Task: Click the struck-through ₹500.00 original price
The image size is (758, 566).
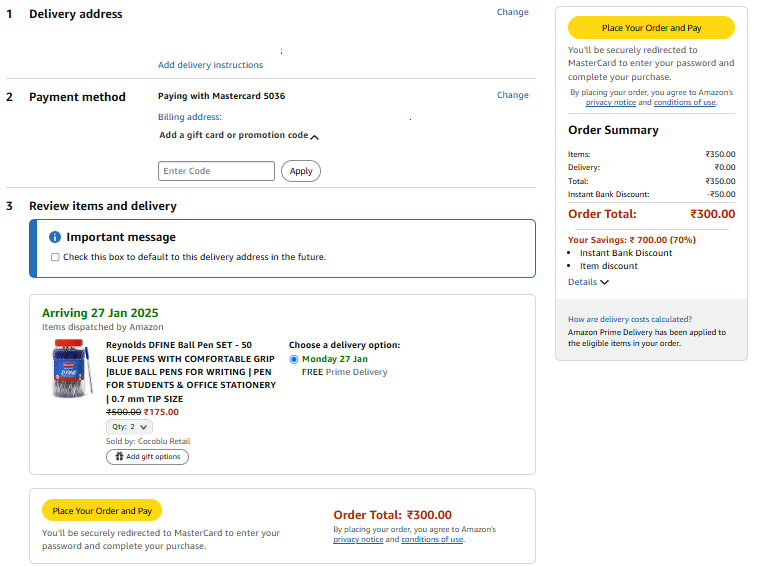Action: pyautogui.click(x=123, y=412)
